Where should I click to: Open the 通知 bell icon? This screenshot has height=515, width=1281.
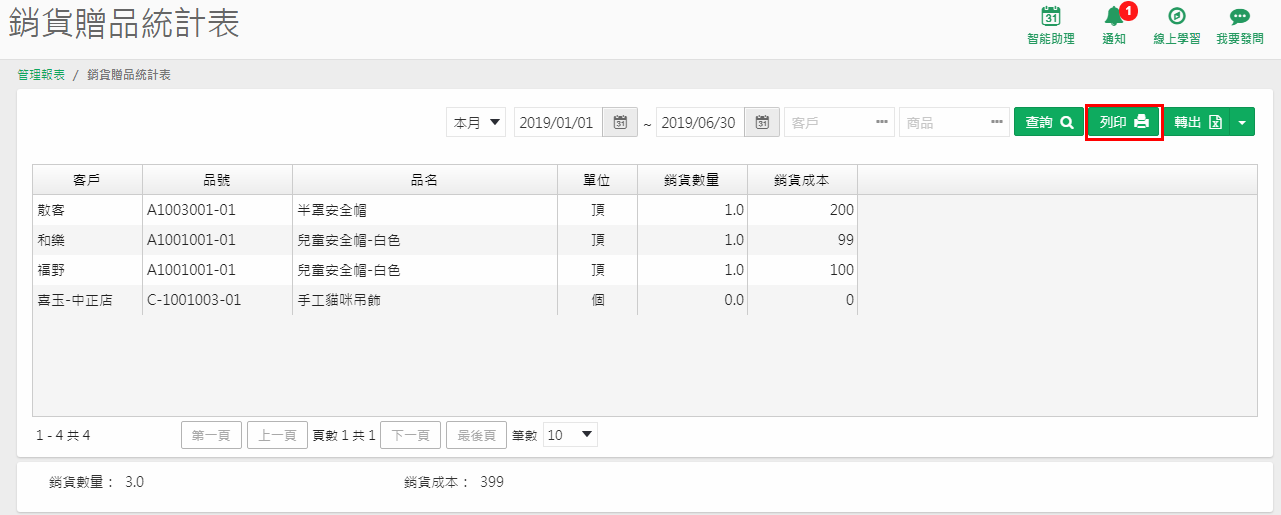pyautogui.click(x=1114, y=16)
